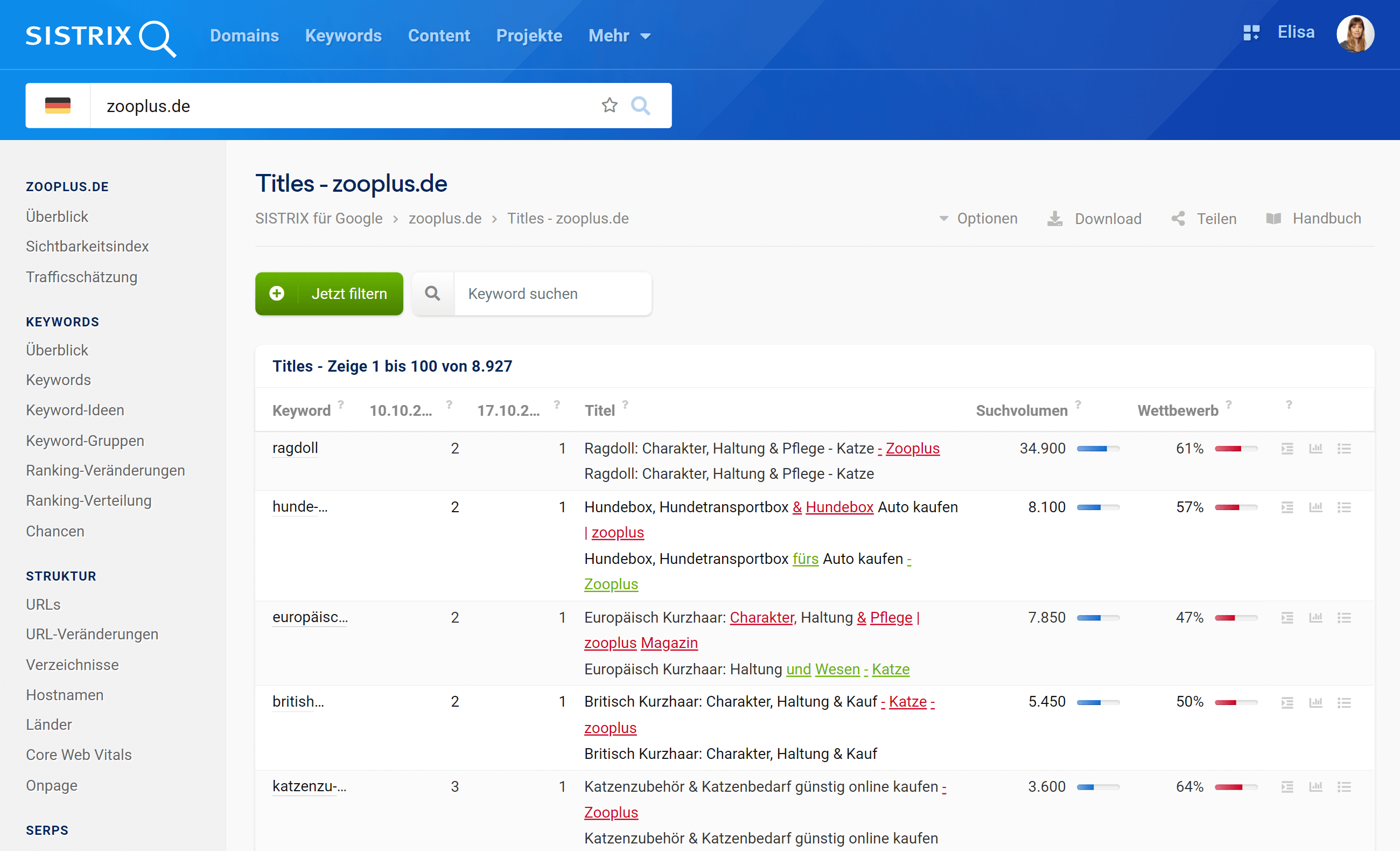Click the Sichtbarkeitsindex sidebar link
The height and width of the screenshot is (851, 1400).
pyautogui.click(x=88, y=246)
